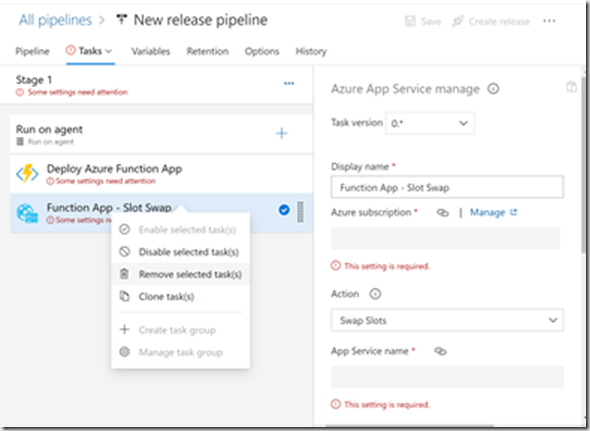
Task: Click the task info icon next to Azure App Service manage
Action: click(x=493, y=89)
